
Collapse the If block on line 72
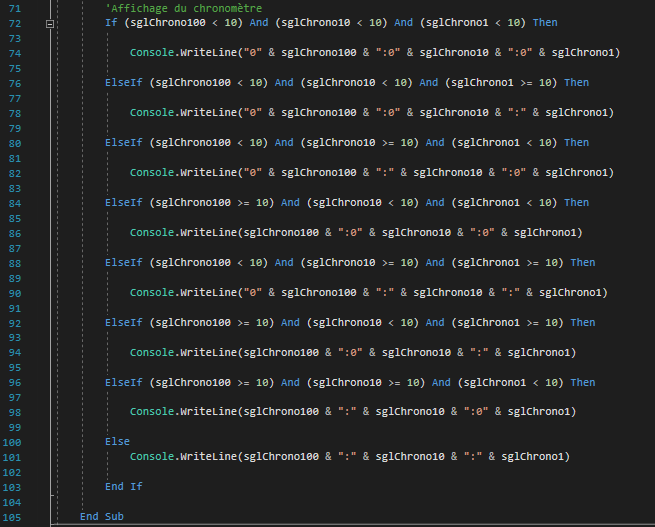point(50,24)
